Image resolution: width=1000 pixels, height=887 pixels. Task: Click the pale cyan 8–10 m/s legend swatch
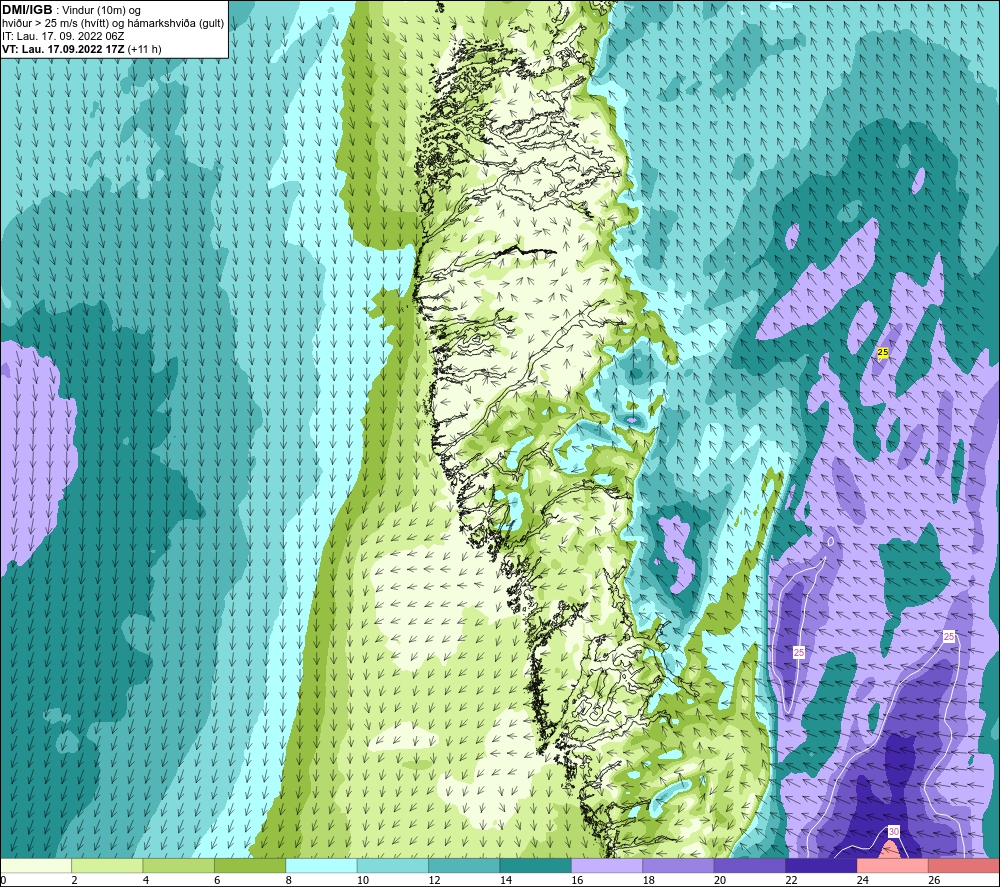(x=321, y=866)
